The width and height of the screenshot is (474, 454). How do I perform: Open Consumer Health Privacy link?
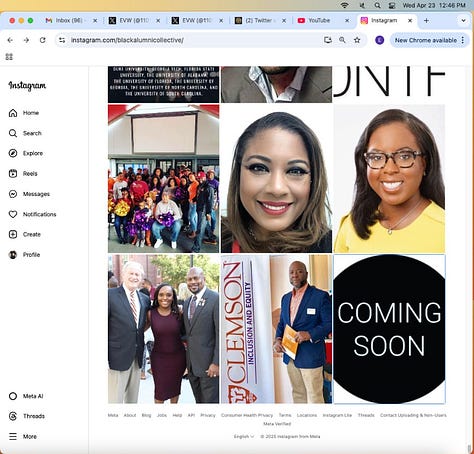[x=247, y=415]
